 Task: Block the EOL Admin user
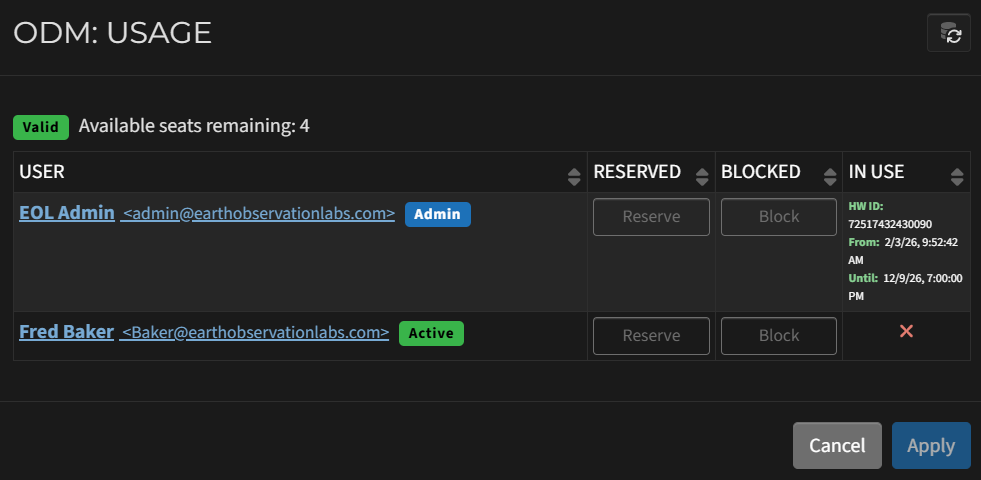pyautogui.click(x=779, y=217)
